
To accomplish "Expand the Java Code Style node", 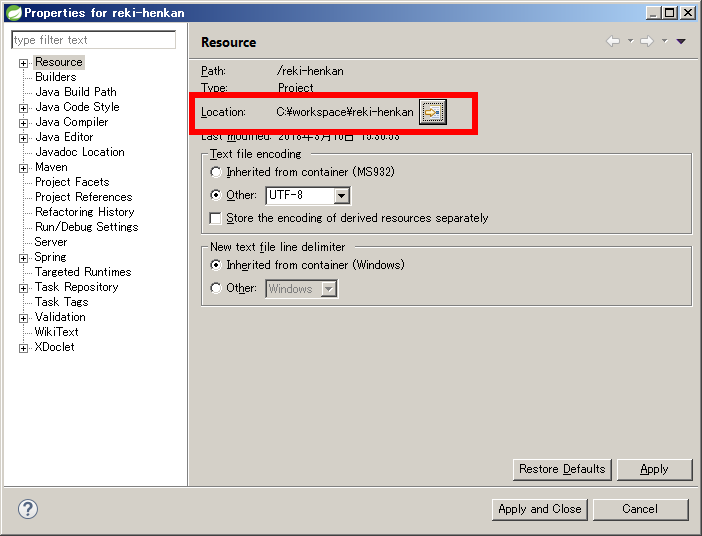I will pos(23,108).
